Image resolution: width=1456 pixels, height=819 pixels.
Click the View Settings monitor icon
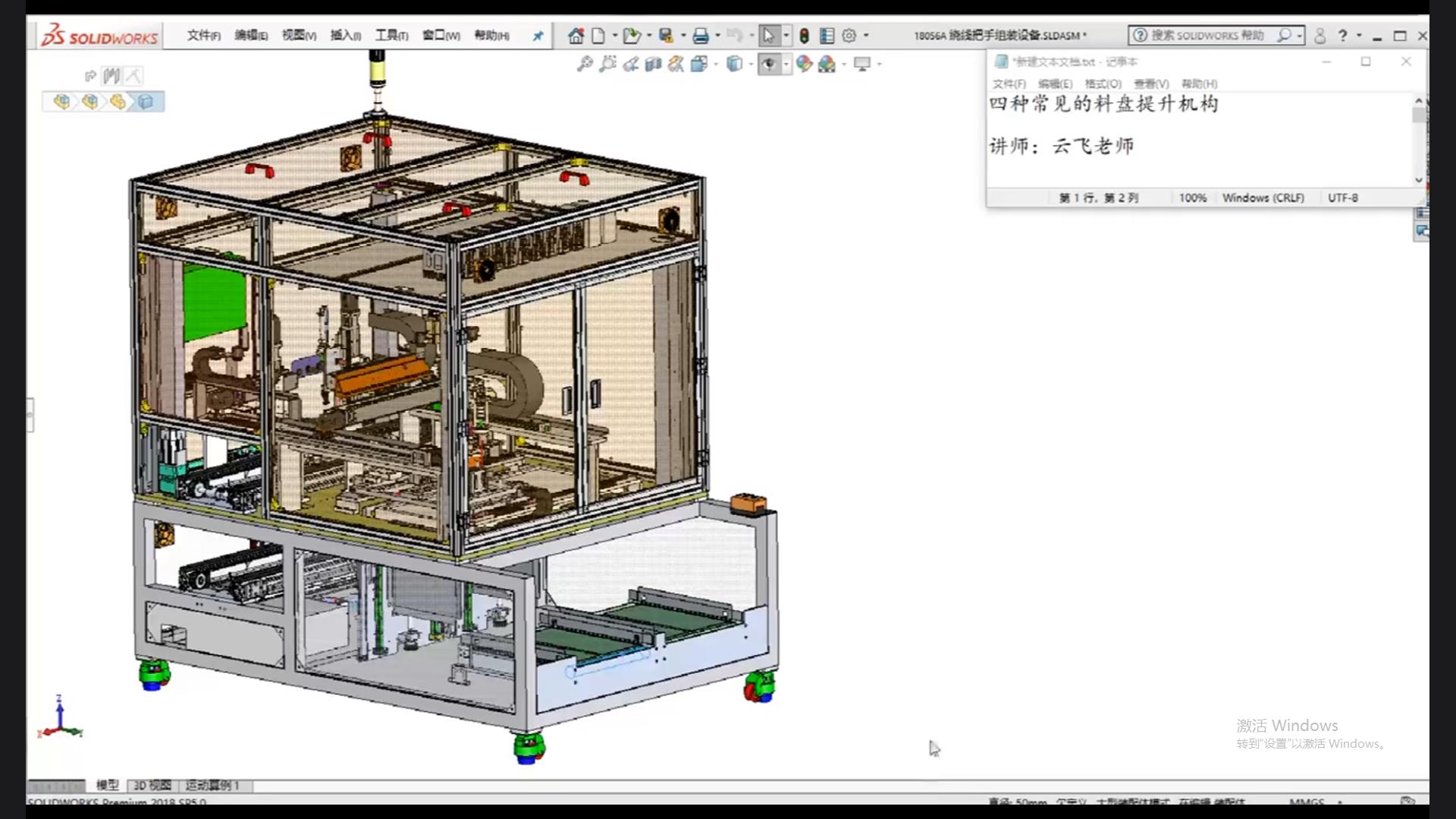point(862,64)
